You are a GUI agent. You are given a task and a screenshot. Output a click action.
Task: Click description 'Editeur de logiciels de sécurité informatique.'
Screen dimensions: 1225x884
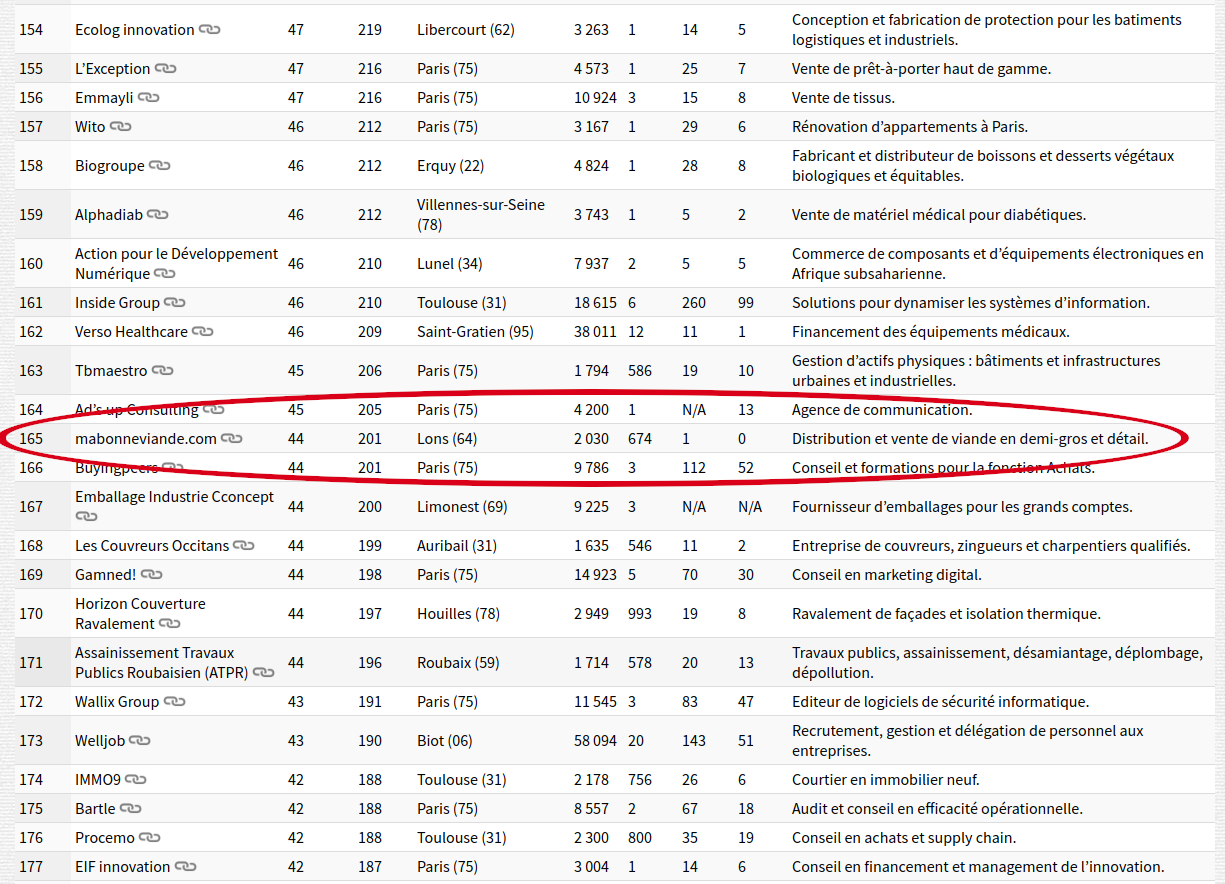click(x=941, y=702)
